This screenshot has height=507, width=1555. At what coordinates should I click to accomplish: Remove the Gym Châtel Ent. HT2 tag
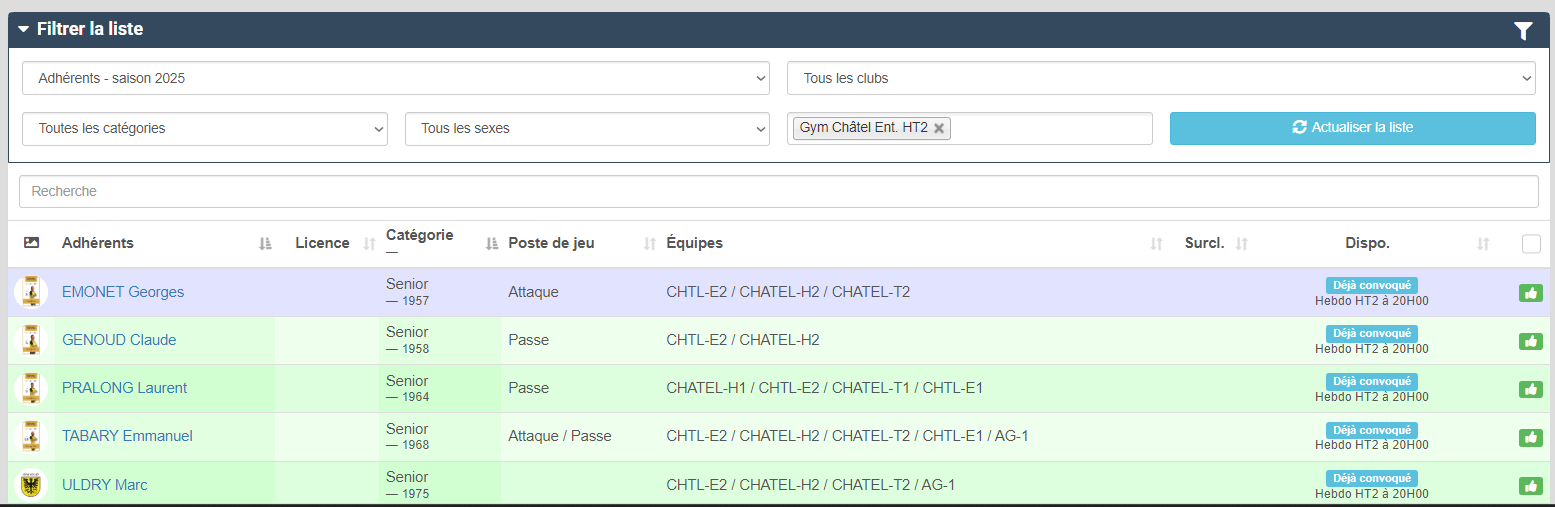pos(939,128)
